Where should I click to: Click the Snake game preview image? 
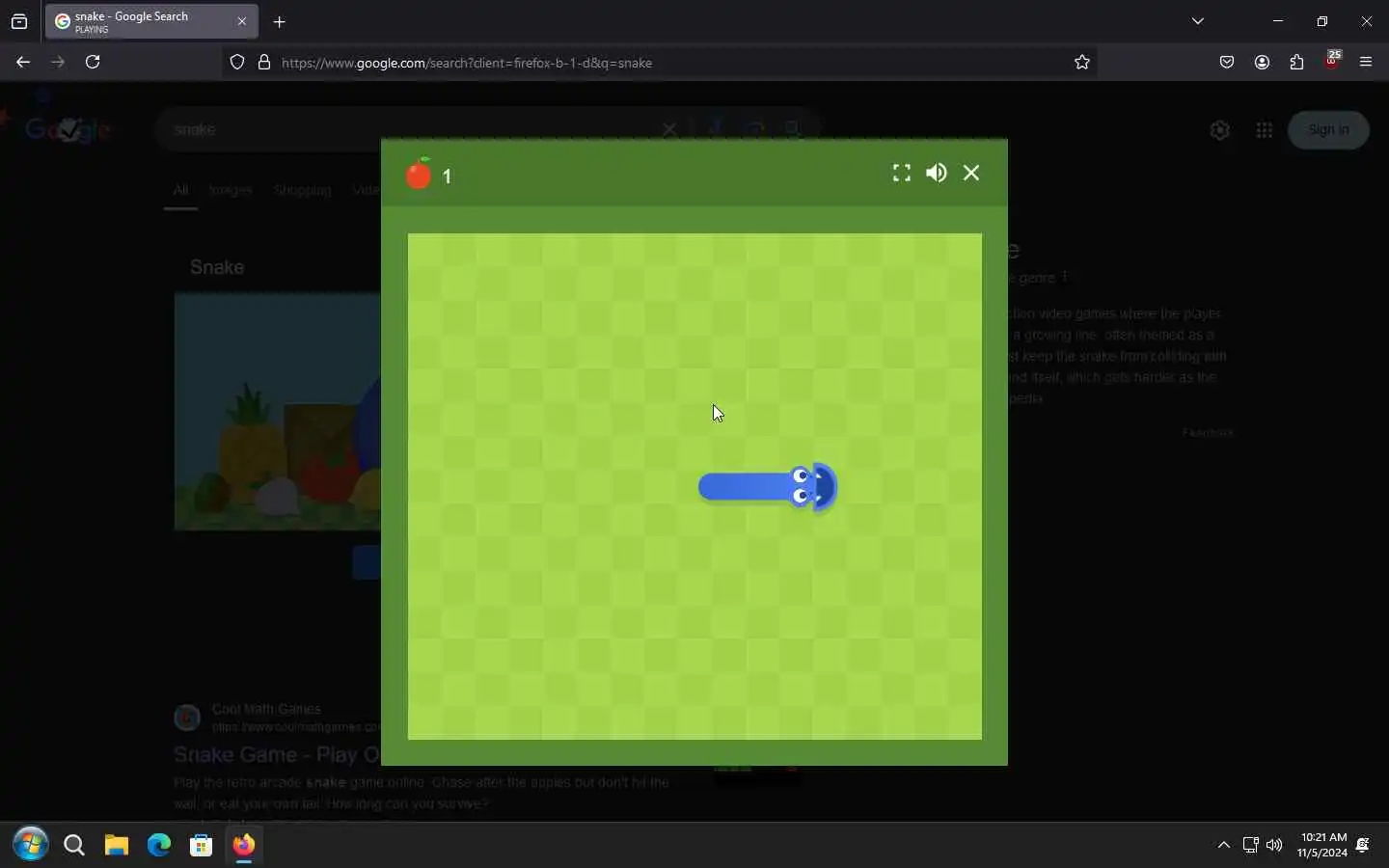pyautogui.click(x=278, y=413)
